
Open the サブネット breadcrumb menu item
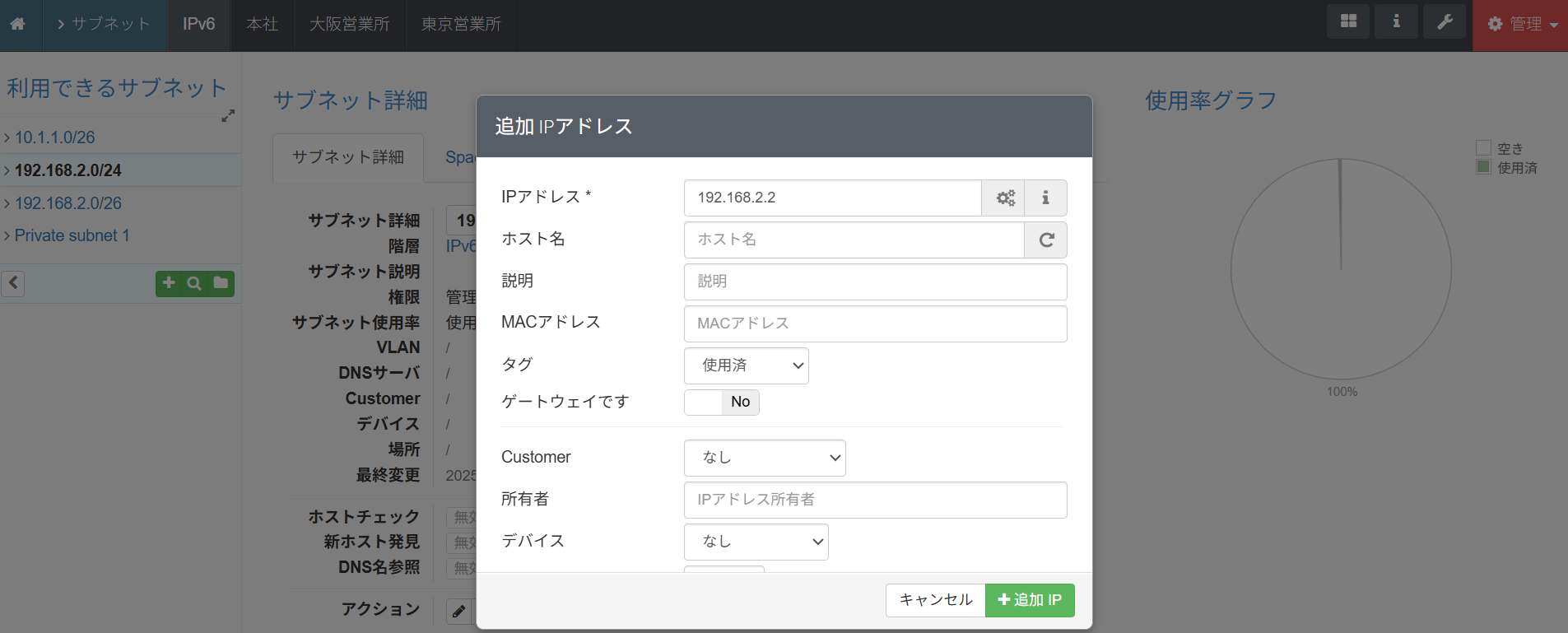(x=105, y=24)
